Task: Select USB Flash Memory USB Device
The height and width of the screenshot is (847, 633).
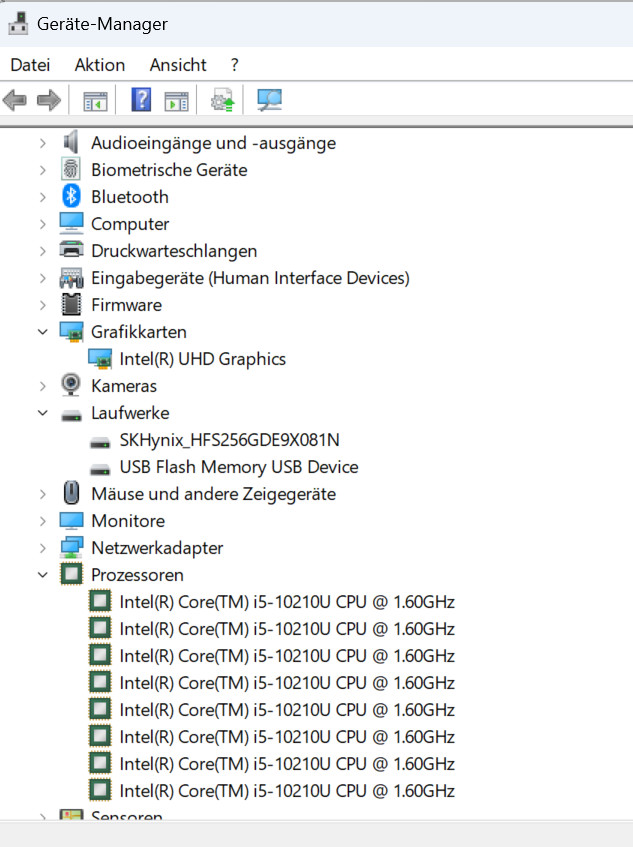Action: [x=238, y=467]
